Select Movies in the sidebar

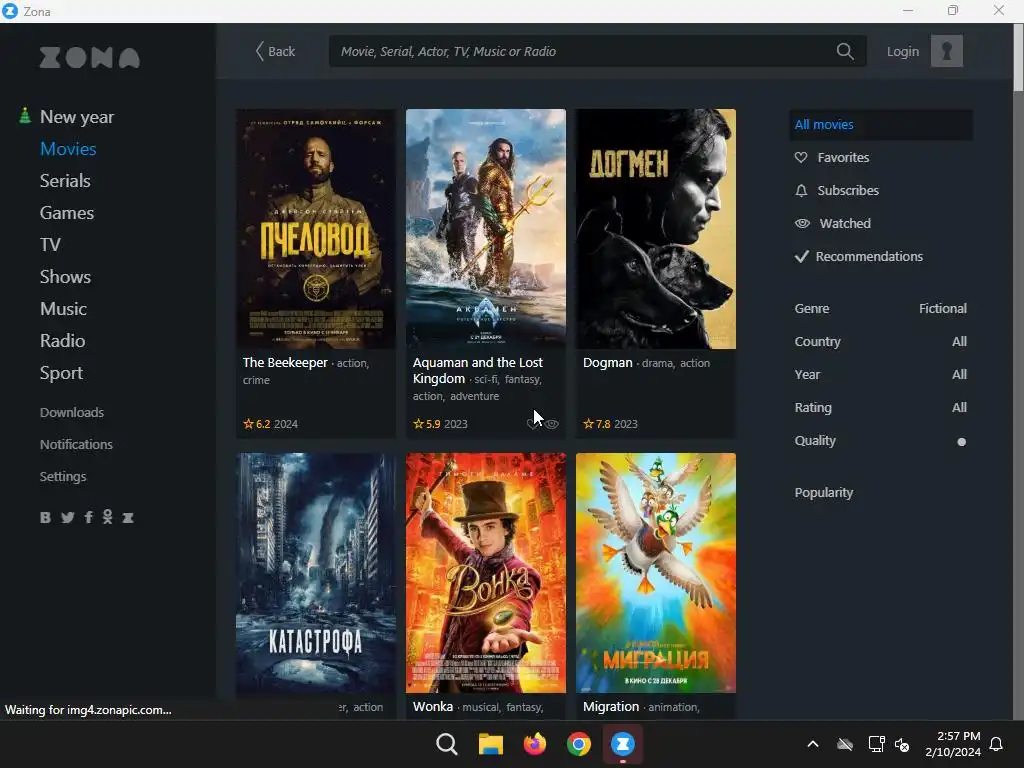point(68,149)
